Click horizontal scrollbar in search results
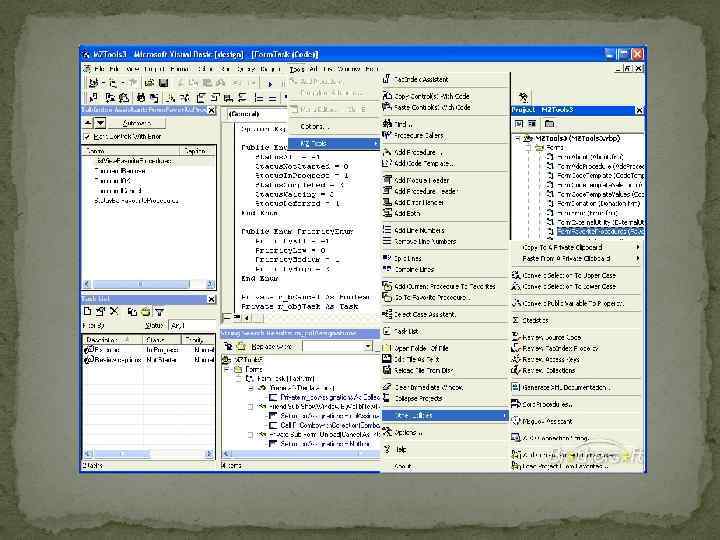This screenshot has height=540, width=720. click(x=302, y=454)
